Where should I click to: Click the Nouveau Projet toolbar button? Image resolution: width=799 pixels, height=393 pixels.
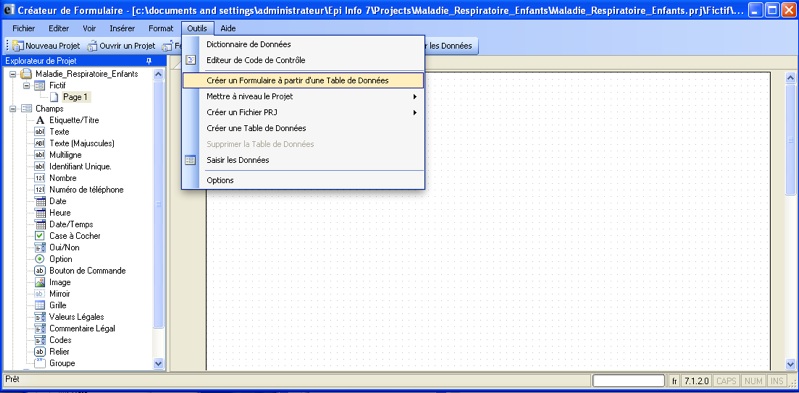tap(46, 46)
